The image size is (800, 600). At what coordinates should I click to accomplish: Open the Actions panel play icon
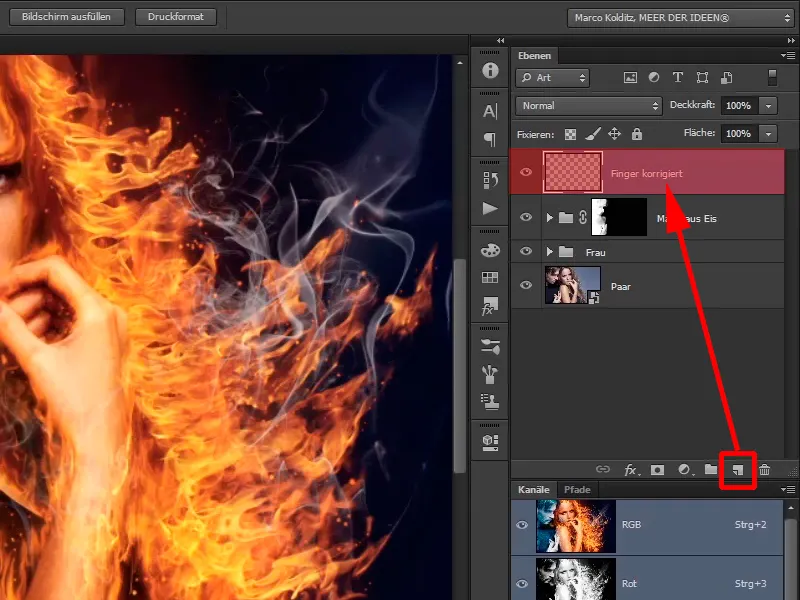coord(490,208)
